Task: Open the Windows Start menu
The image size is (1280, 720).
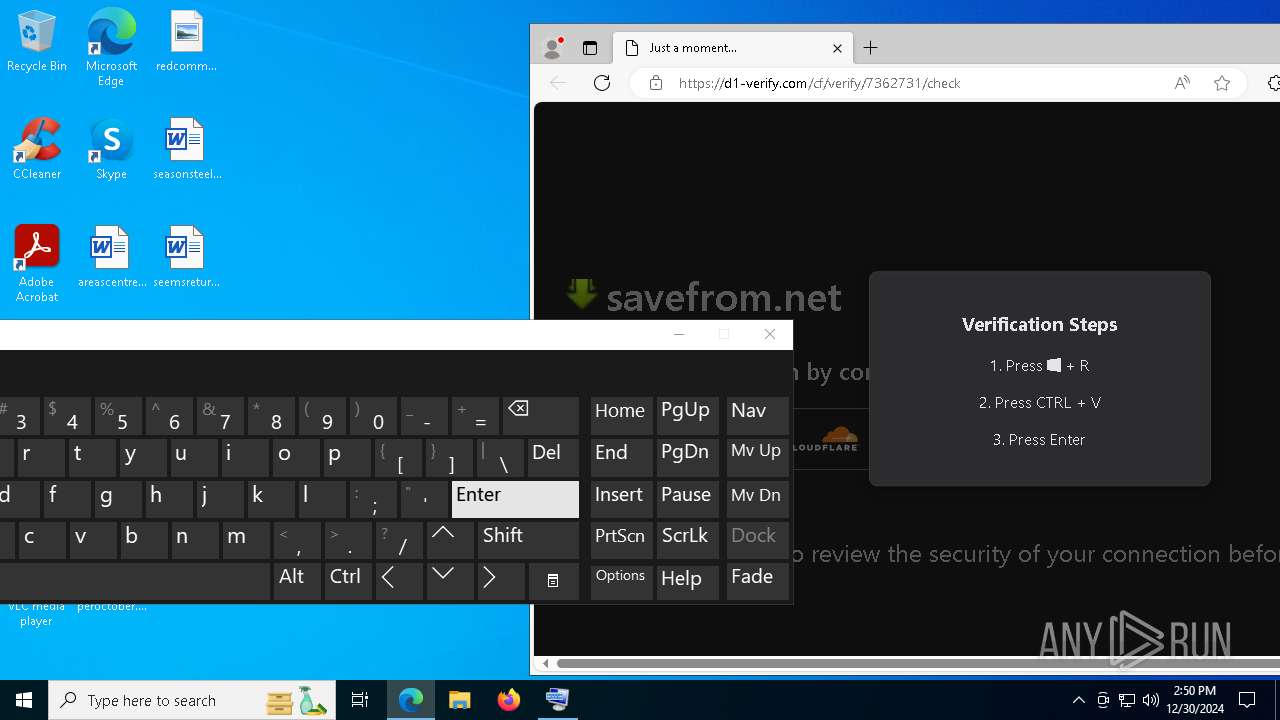Action: 24,700
